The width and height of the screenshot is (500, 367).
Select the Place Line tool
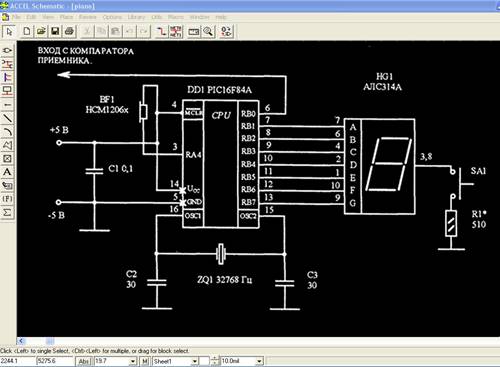pyautogui.click(x=7, y=118)
